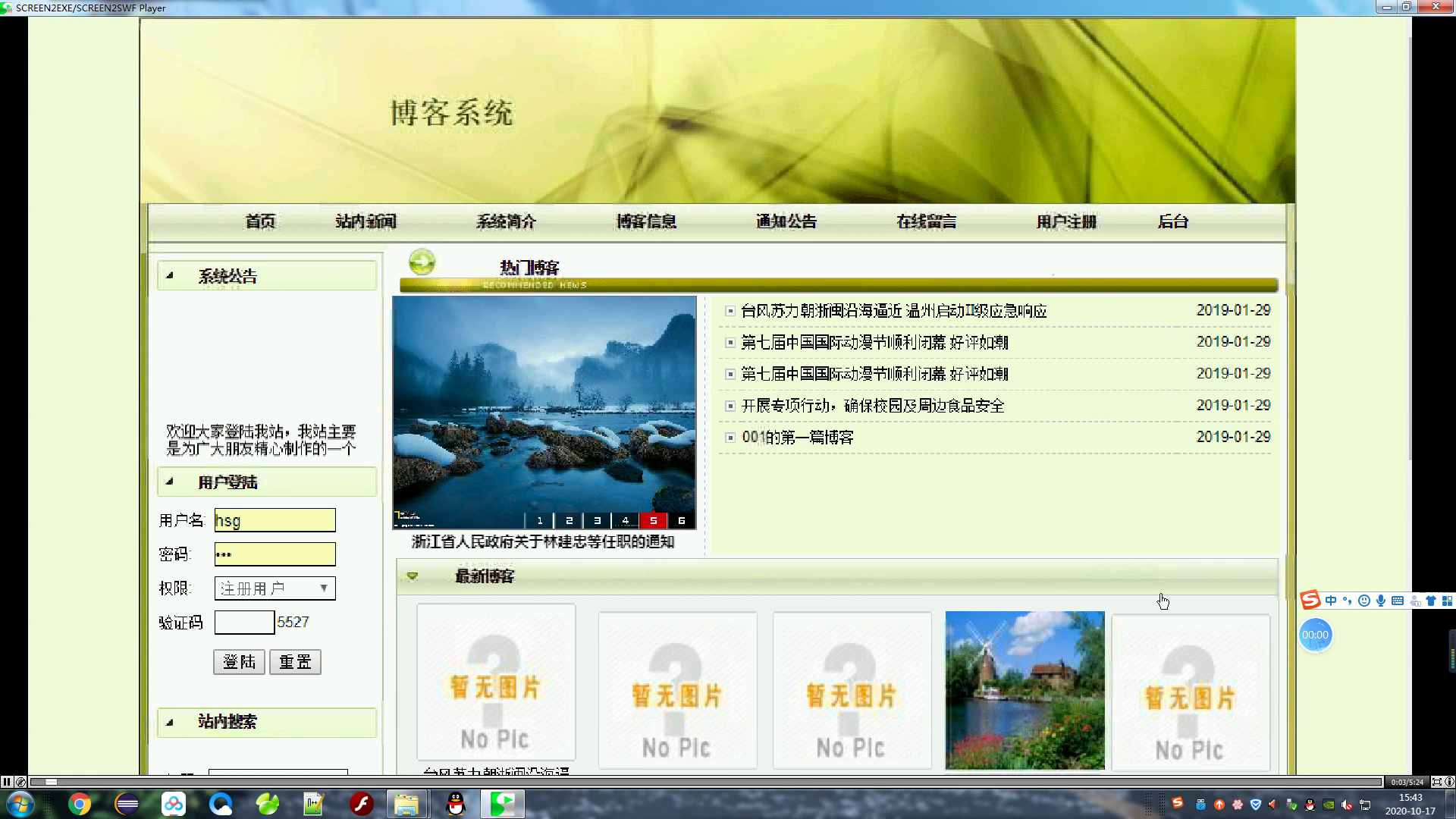Open the NVIDIA tray icon
This screenshot has width=1456, height=819.
[x=1329, y=805]
